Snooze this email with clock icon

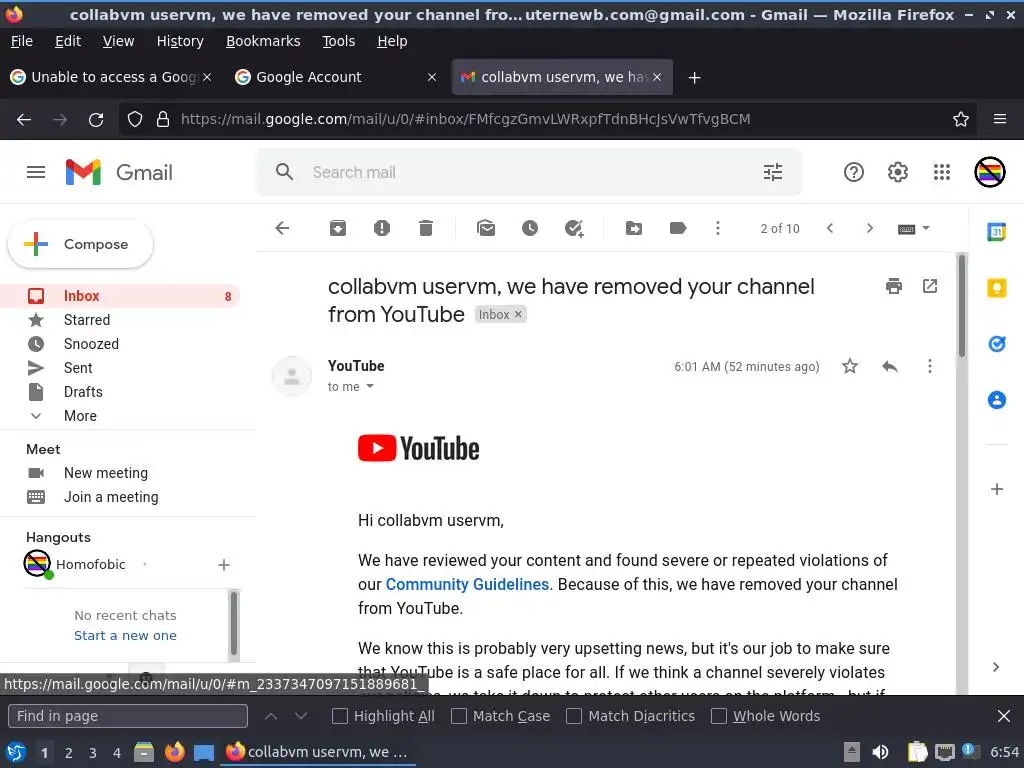[x=530, y=228]
